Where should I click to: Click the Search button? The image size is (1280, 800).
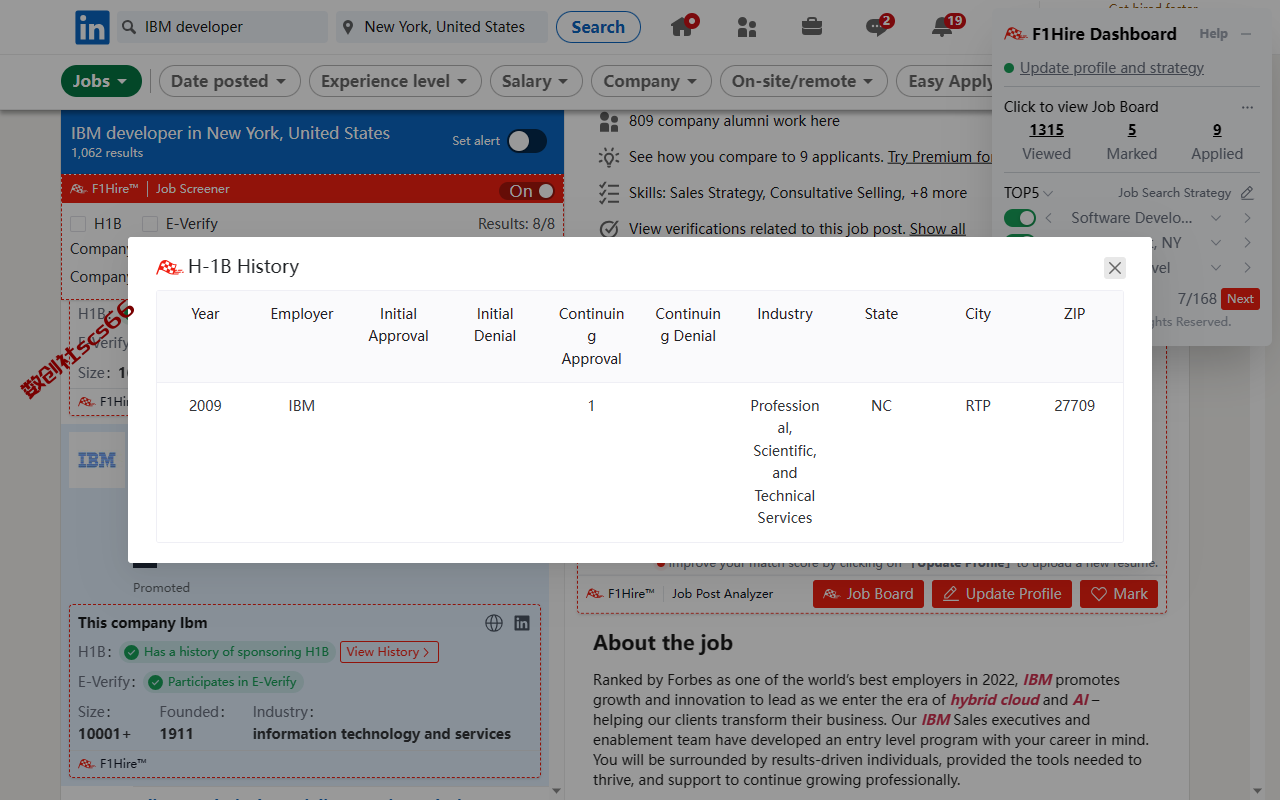[x=598, y=27]
